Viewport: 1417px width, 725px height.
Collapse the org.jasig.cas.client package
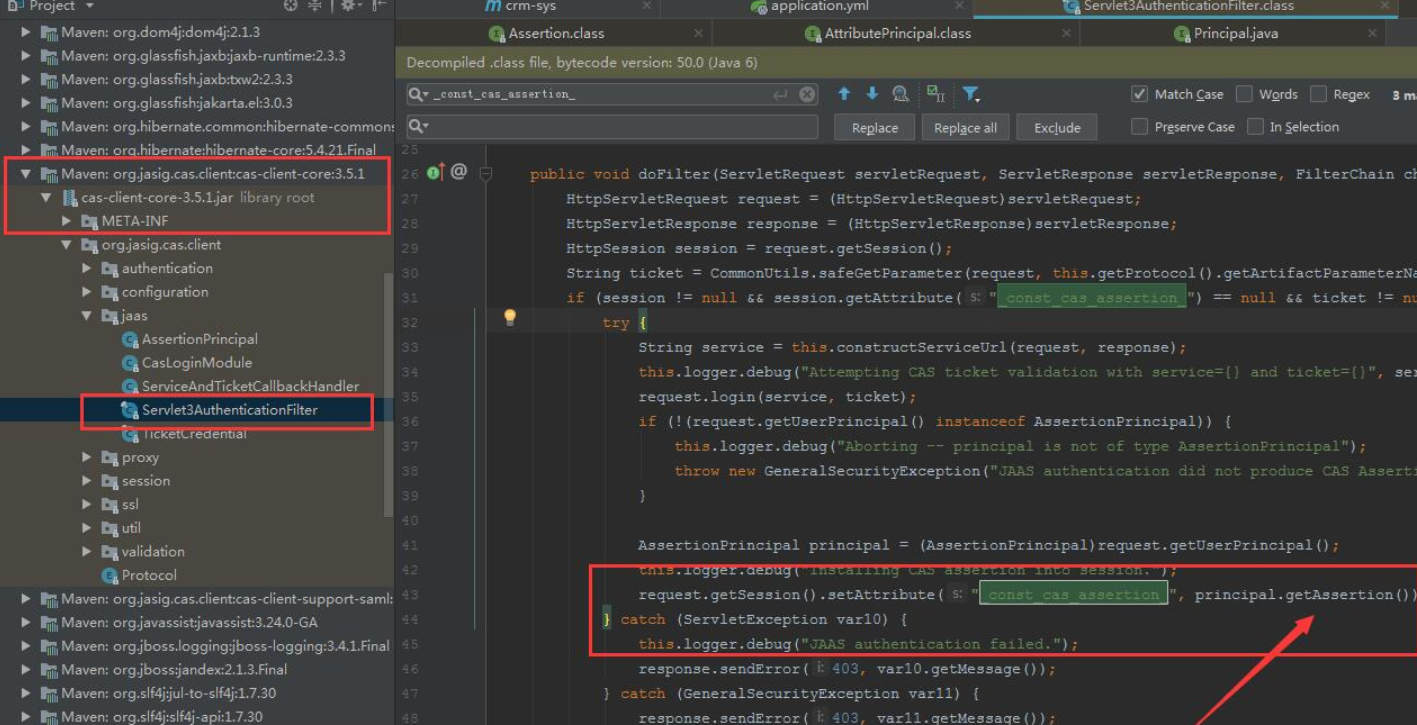click(66, 245)
